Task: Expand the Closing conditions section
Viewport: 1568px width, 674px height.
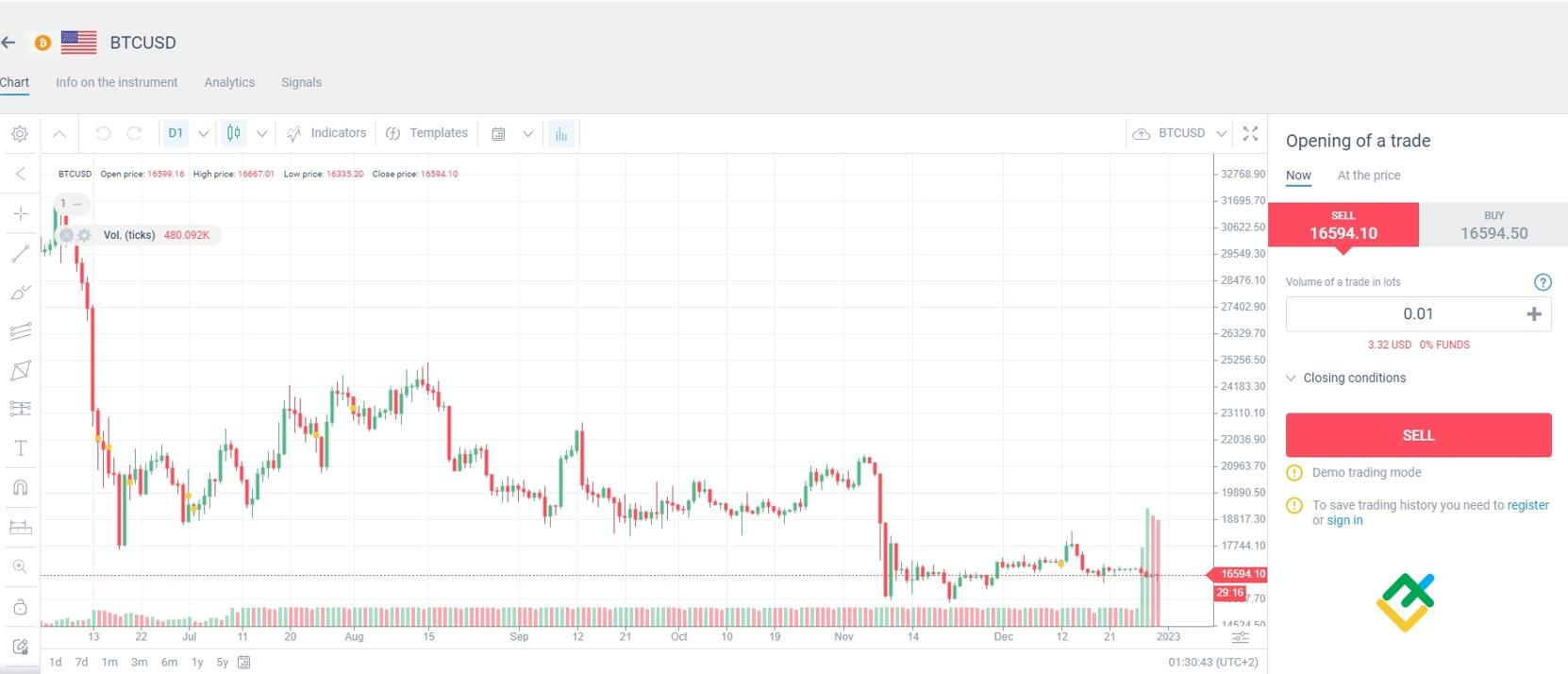Action: [1354, 378]
